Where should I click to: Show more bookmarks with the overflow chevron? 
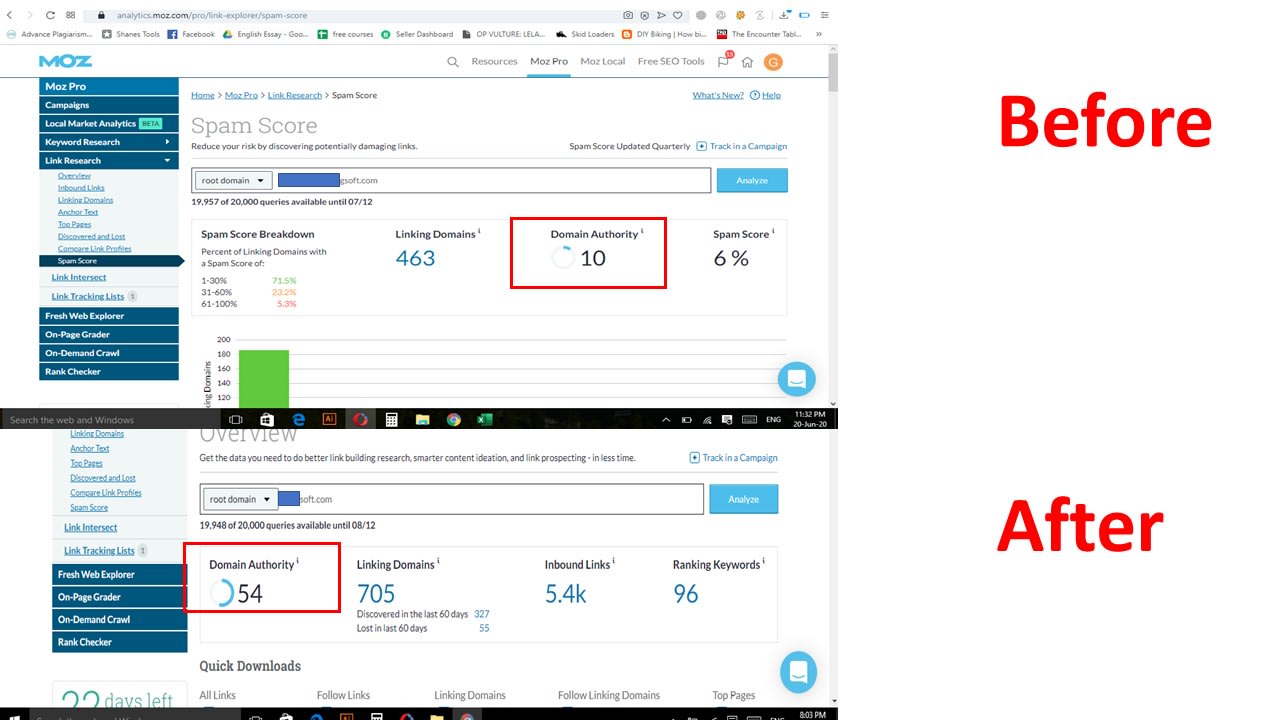click(819, 34)
